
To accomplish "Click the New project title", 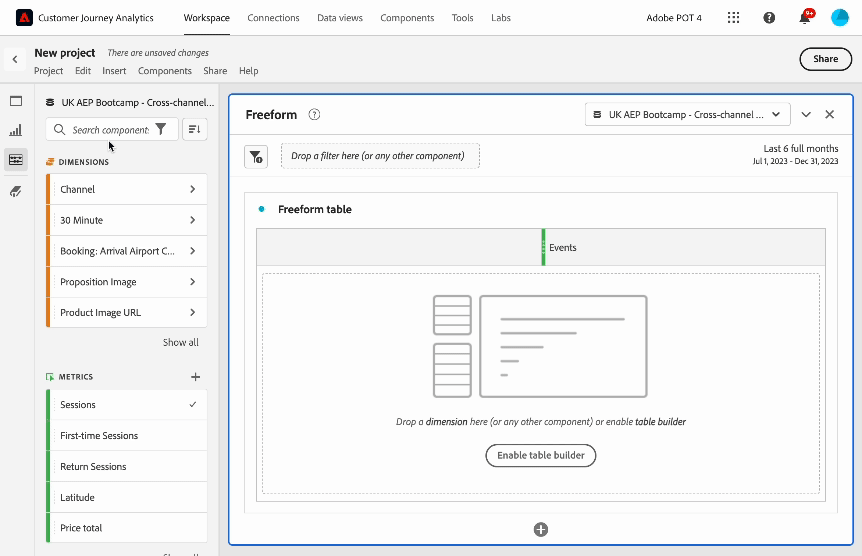I will coord(65,53).
